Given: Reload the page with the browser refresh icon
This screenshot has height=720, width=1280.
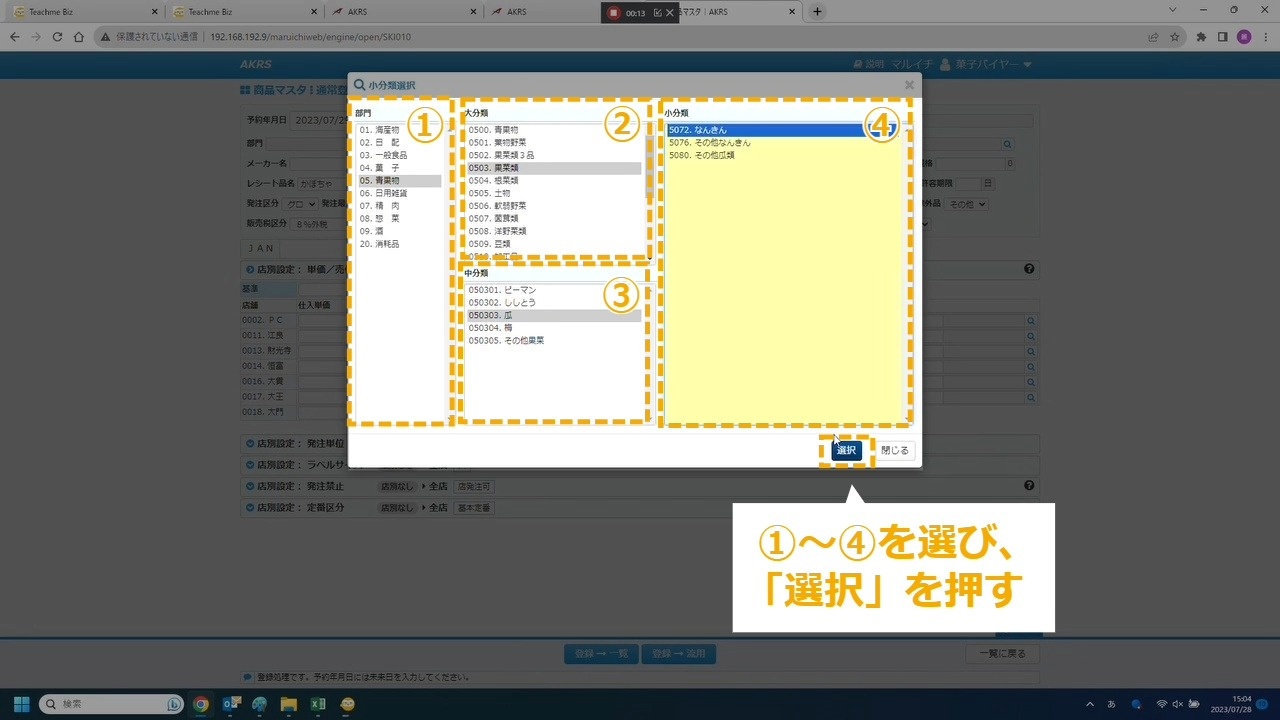Looking at the screenshot, I should pyautogui.click(x=57, y=37).
